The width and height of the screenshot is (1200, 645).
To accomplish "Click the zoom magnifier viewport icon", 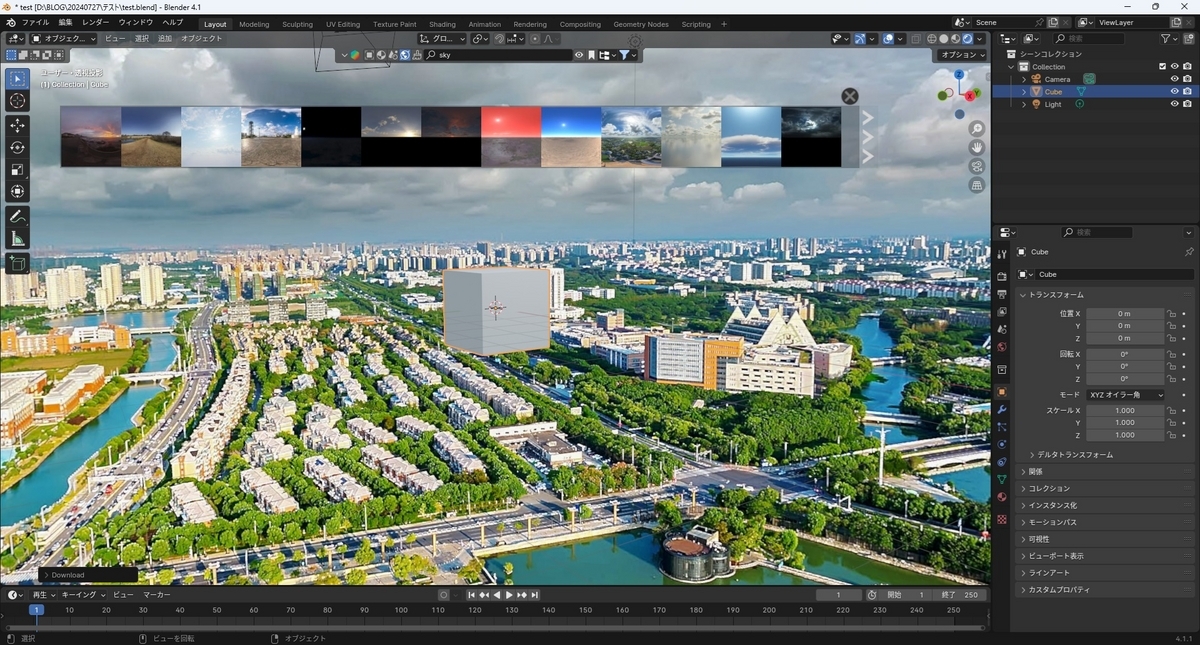I will tap(977, 129).
